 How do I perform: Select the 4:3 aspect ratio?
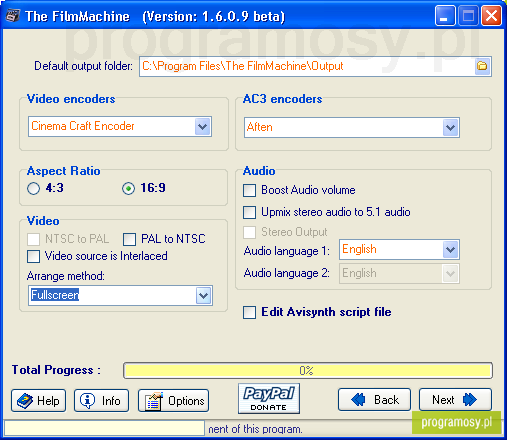[x=33, y=188]
